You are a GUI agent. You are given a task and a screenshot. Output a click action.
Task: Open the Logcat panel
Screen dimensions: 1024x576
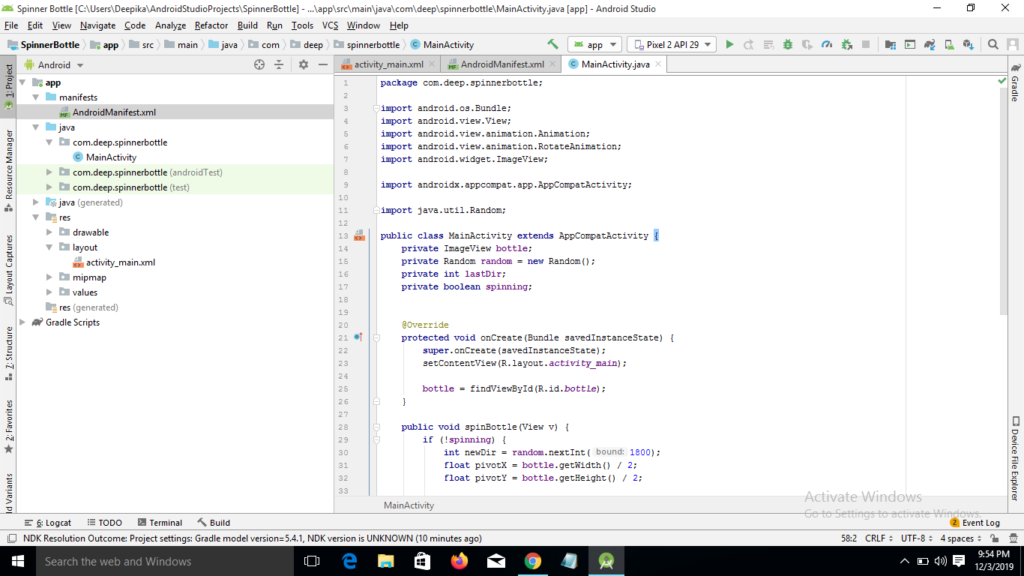54,521
